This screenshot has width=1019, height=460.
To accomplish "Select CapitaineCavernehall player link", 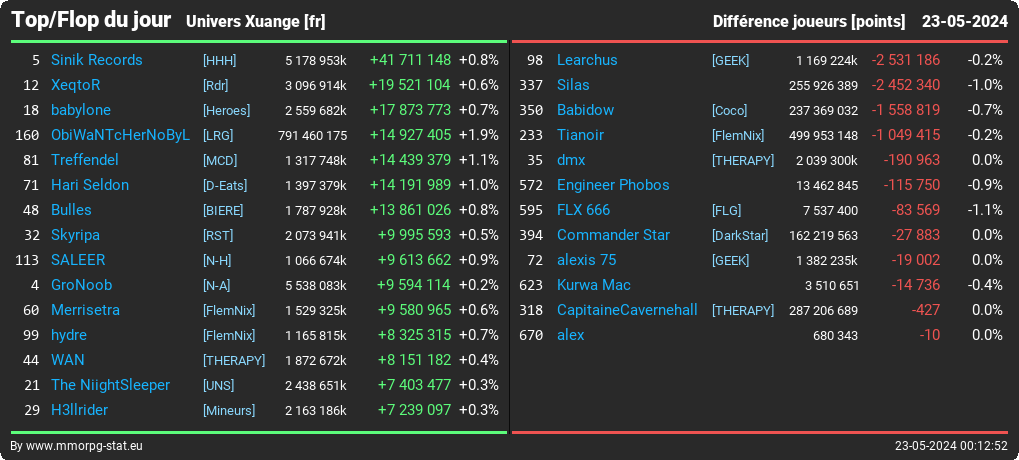I will tap(627, 310).
